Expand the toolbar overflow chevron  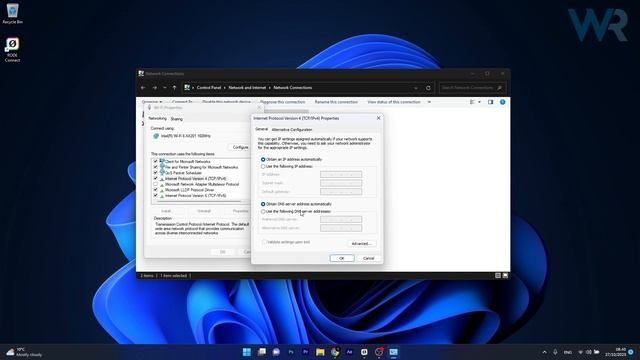(429, 102)
